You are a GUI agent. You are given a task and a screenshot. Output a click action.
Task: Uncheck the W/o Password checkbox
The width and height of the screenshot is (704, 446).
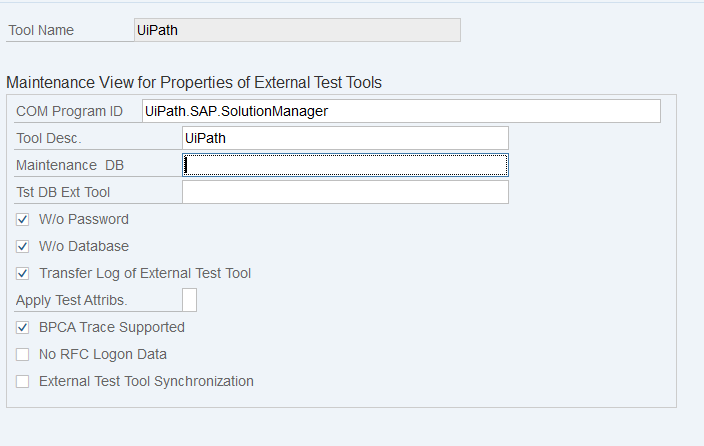pos(22,219)
